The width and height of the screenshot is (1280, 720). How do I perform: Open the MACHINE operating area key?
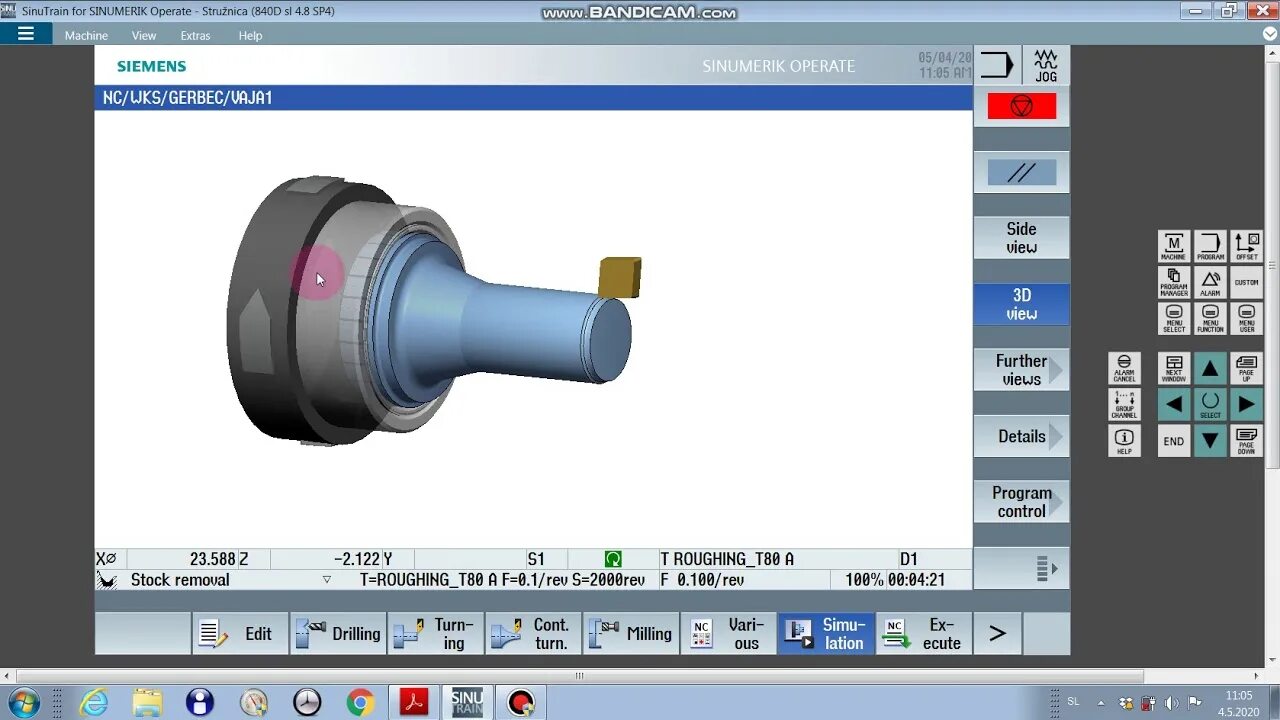click(1174, 246)
